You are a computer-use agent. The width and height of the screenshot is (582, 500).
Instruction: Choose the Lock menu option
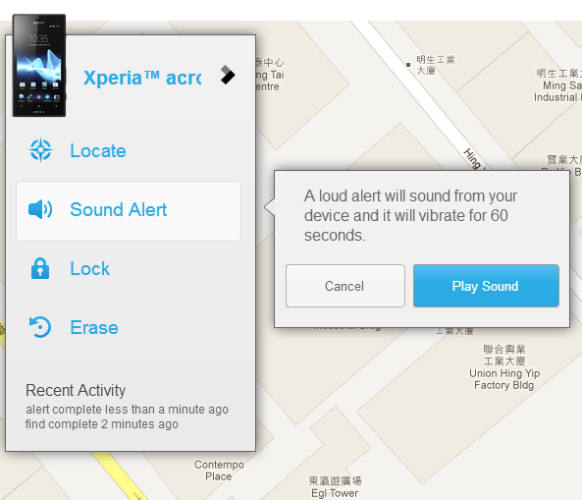pyautogui.click(x=128, y=268)
